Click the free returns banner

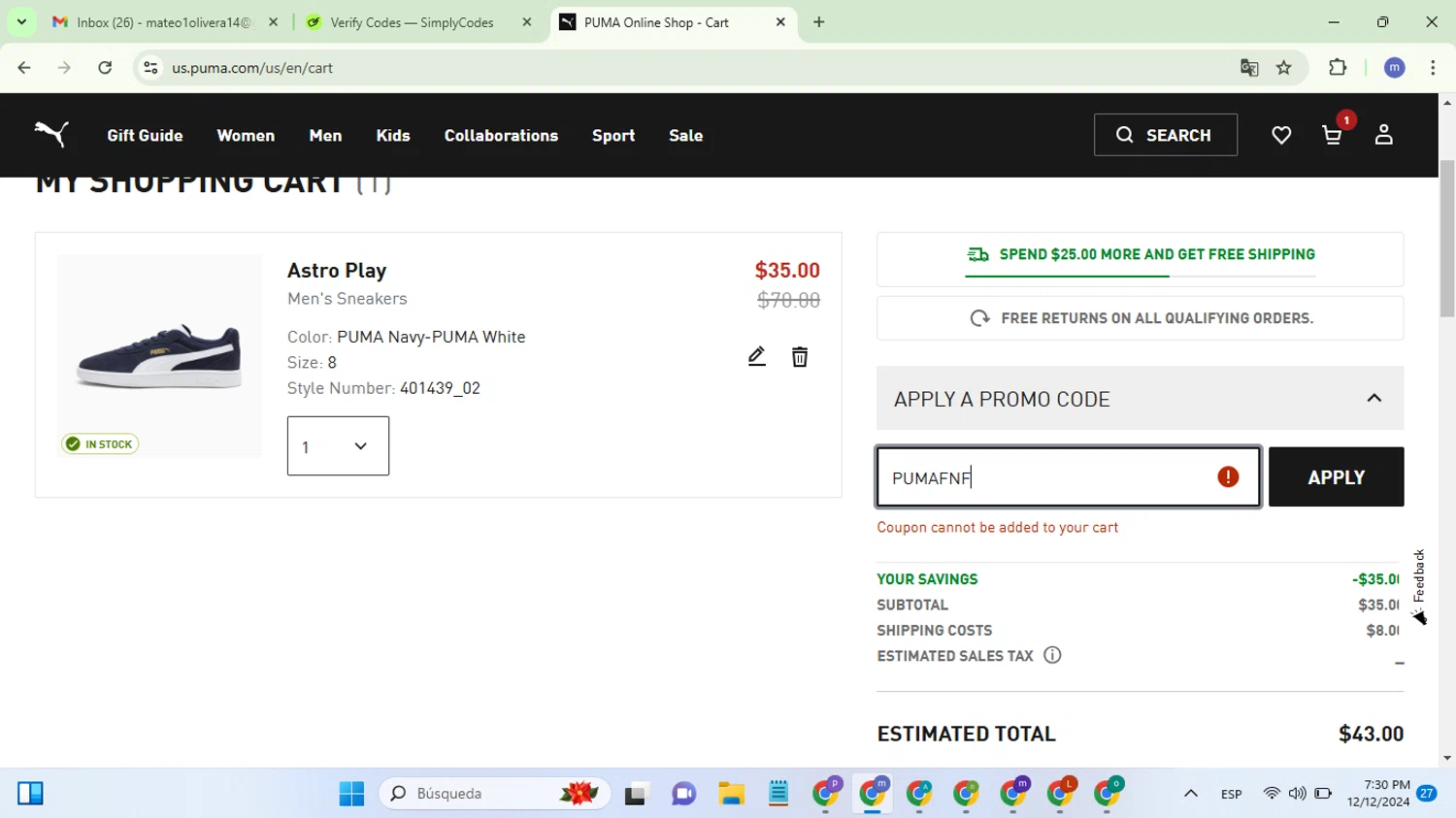tap(1140, 318)
